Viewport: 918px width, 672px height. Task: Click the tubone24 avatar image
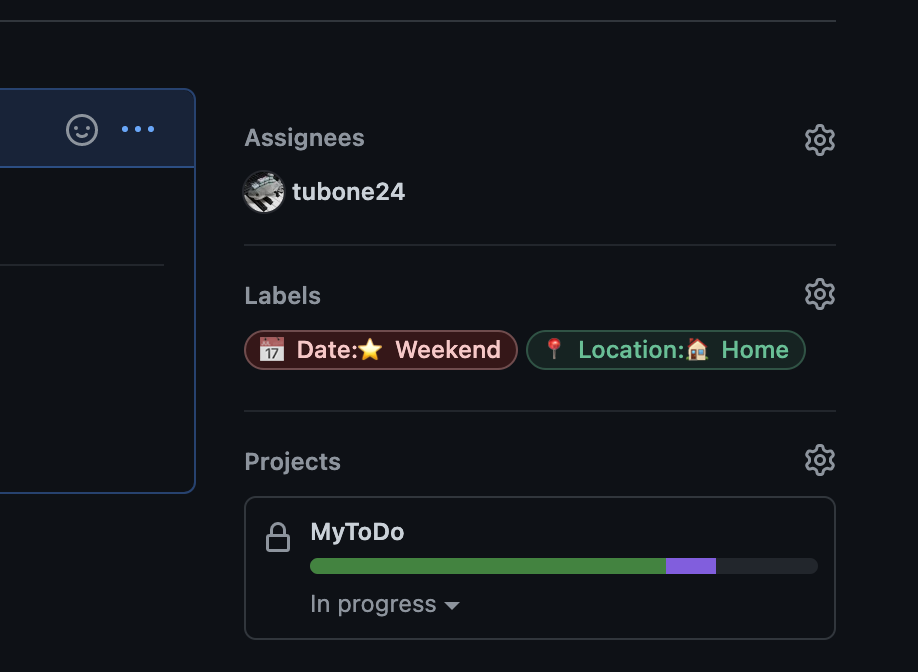[264, 192]
